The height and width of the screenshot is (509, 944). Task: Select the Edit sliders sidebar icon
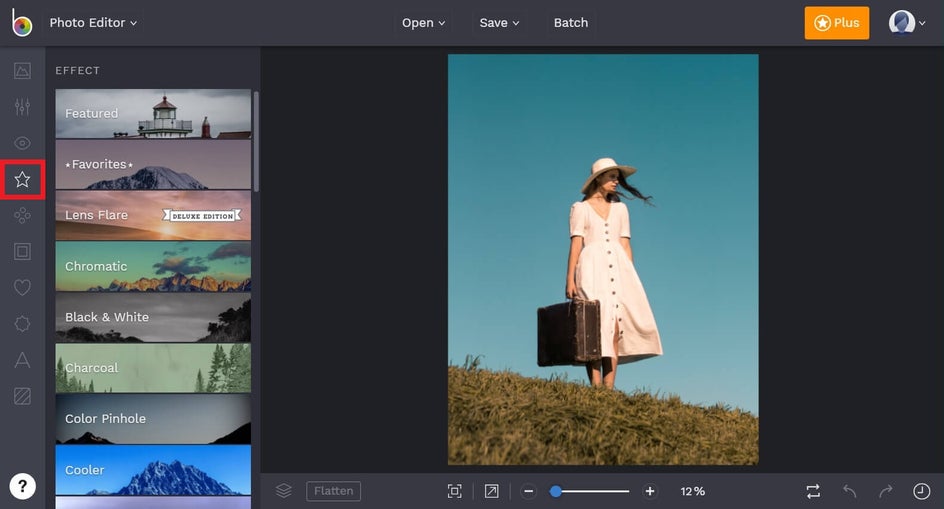pos(22,107)
